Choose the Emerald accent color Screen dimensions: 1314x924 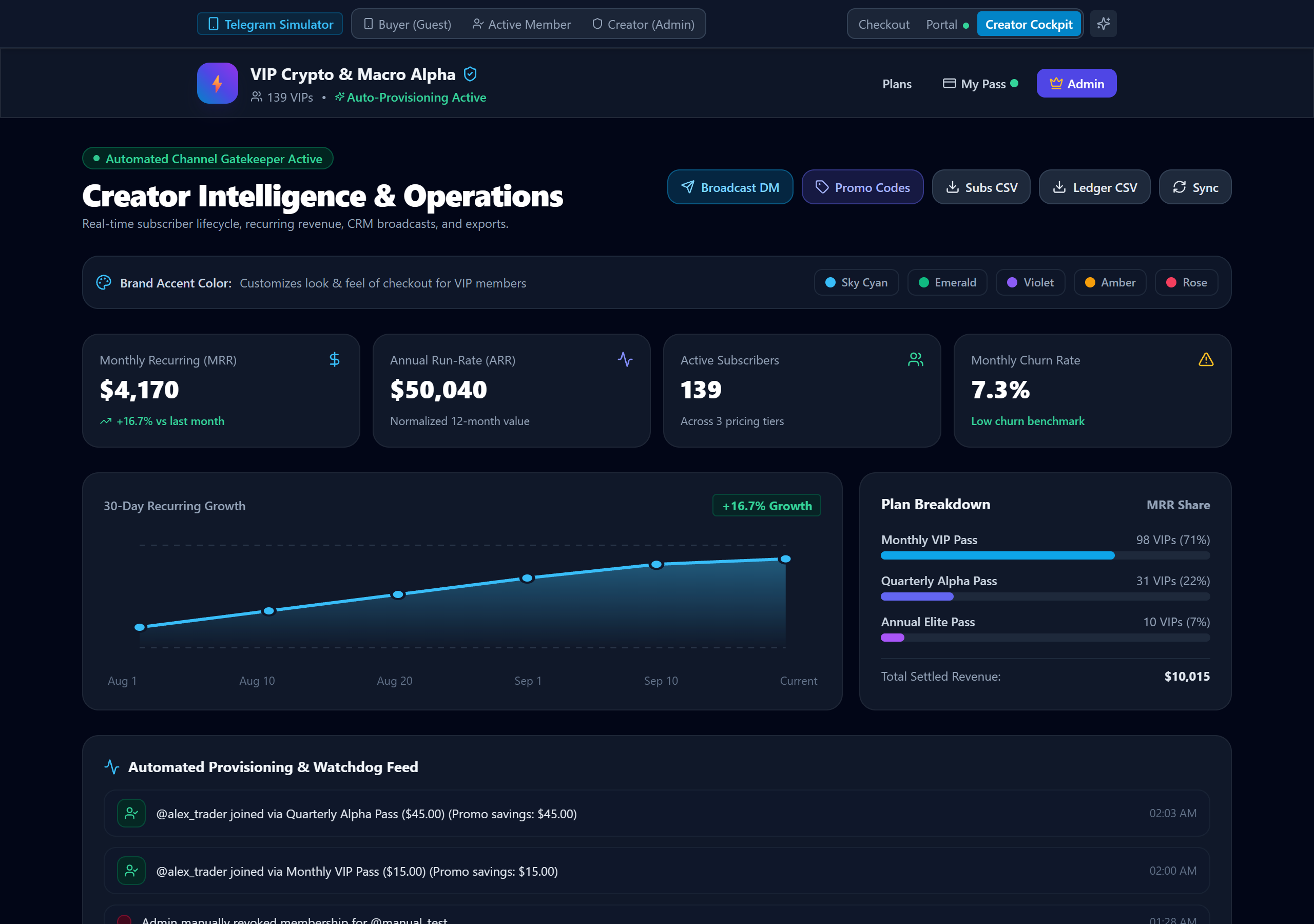pos(947,282)
